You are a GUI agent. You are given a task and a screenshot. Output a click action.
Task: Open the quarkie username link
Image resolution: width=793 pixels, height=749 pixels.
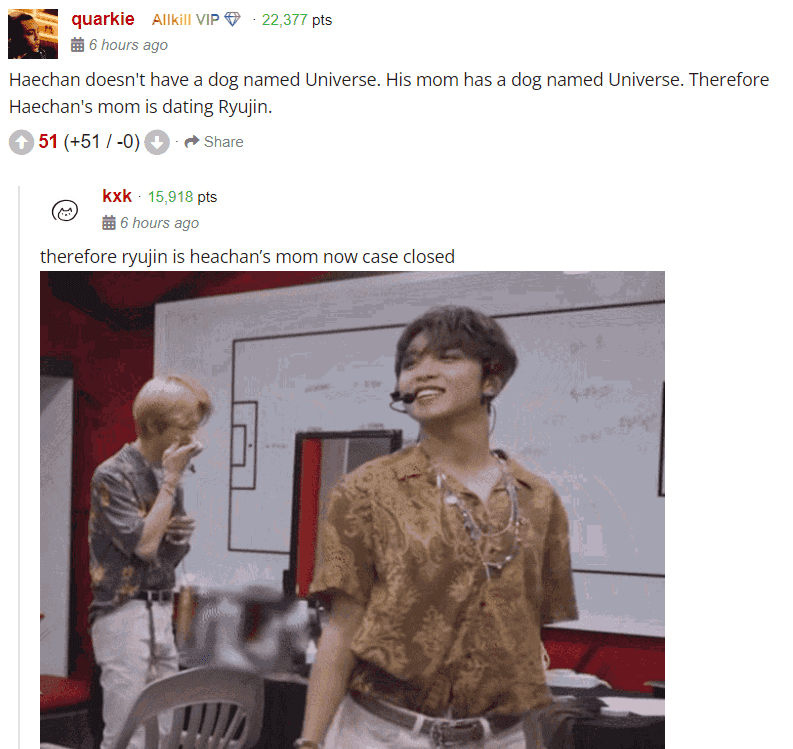(x=103, y=19)
